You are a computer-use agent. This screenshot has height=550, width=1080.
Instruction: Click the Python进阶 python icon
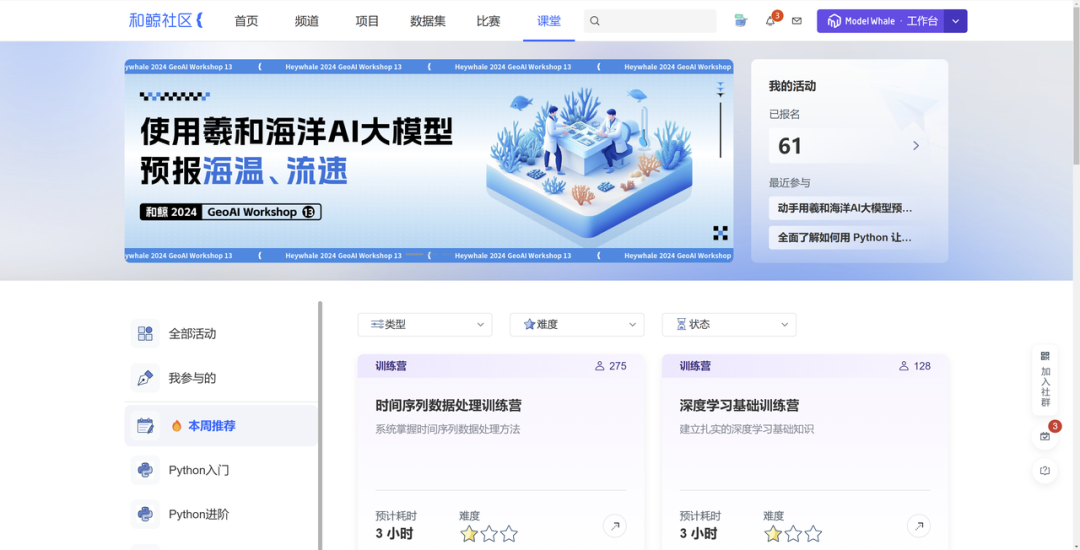coord(145,514)
